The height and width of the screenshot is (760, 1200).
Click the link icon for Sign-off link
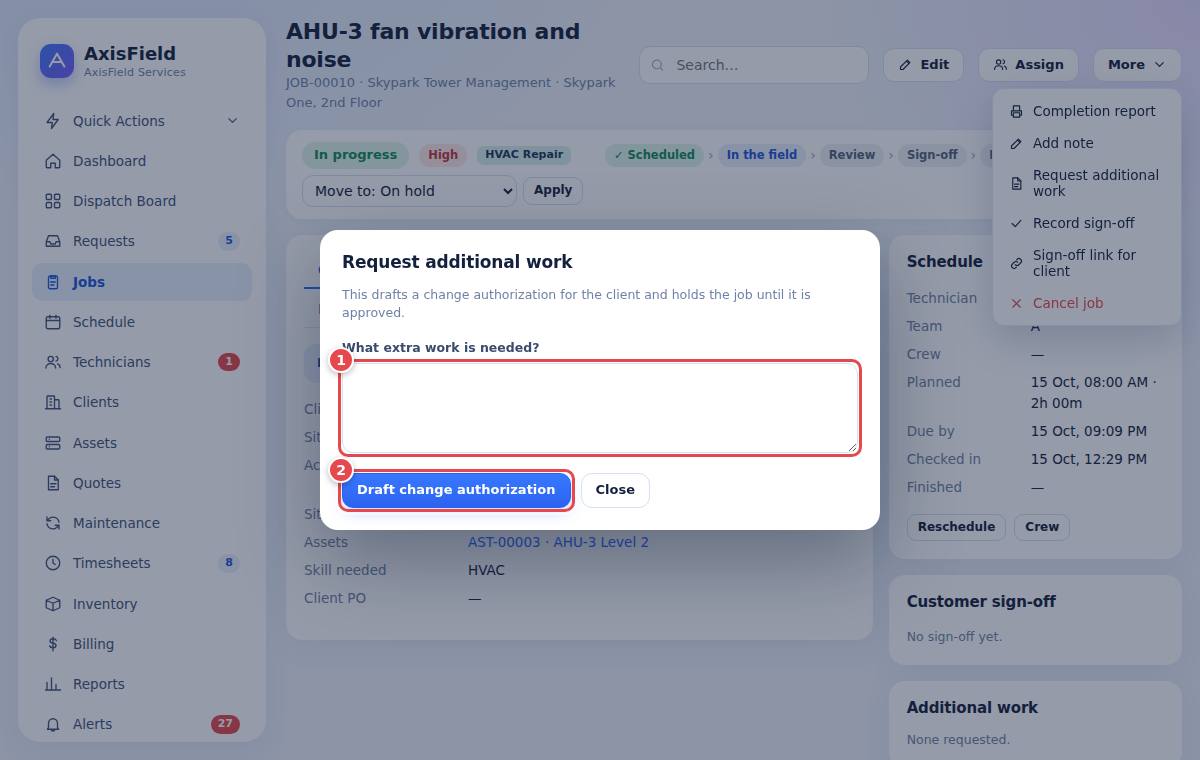click(1016, 263)
